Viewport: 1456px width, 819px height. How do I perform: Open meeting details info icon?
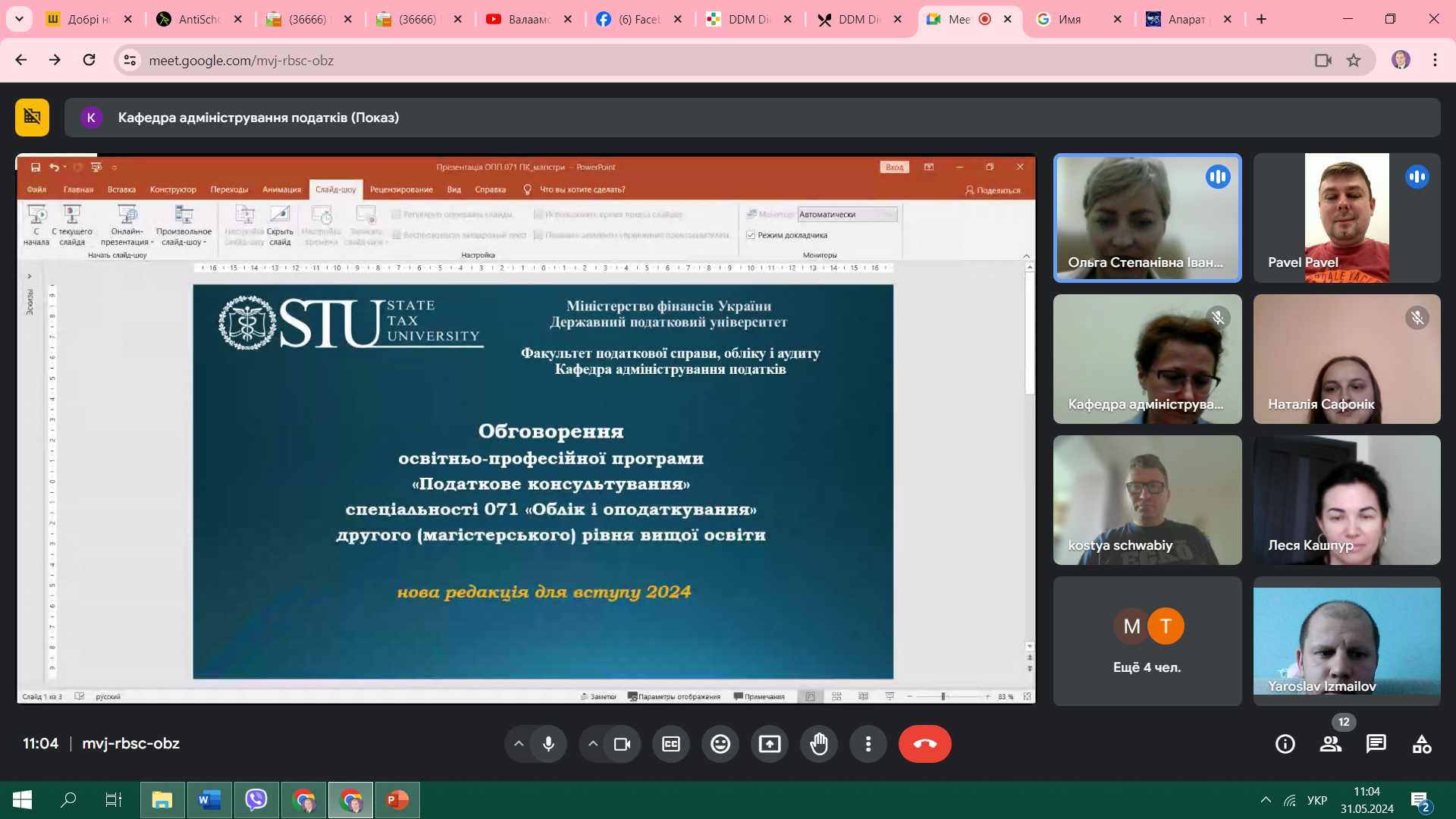coord(1285,744)
